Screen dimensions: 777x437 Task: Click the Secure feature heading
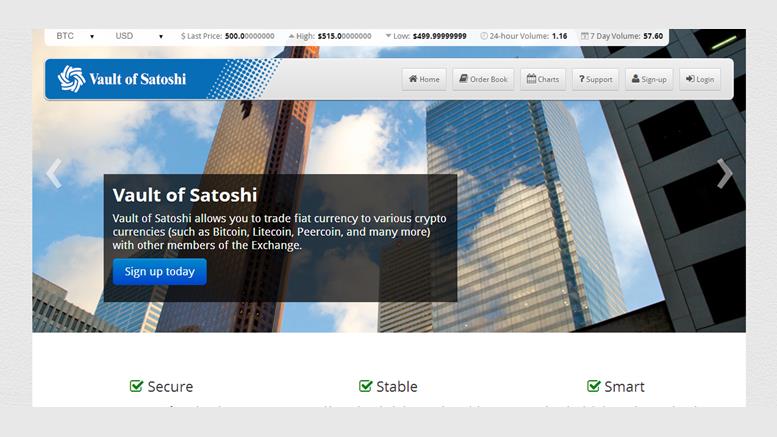[x=170, y=386]
